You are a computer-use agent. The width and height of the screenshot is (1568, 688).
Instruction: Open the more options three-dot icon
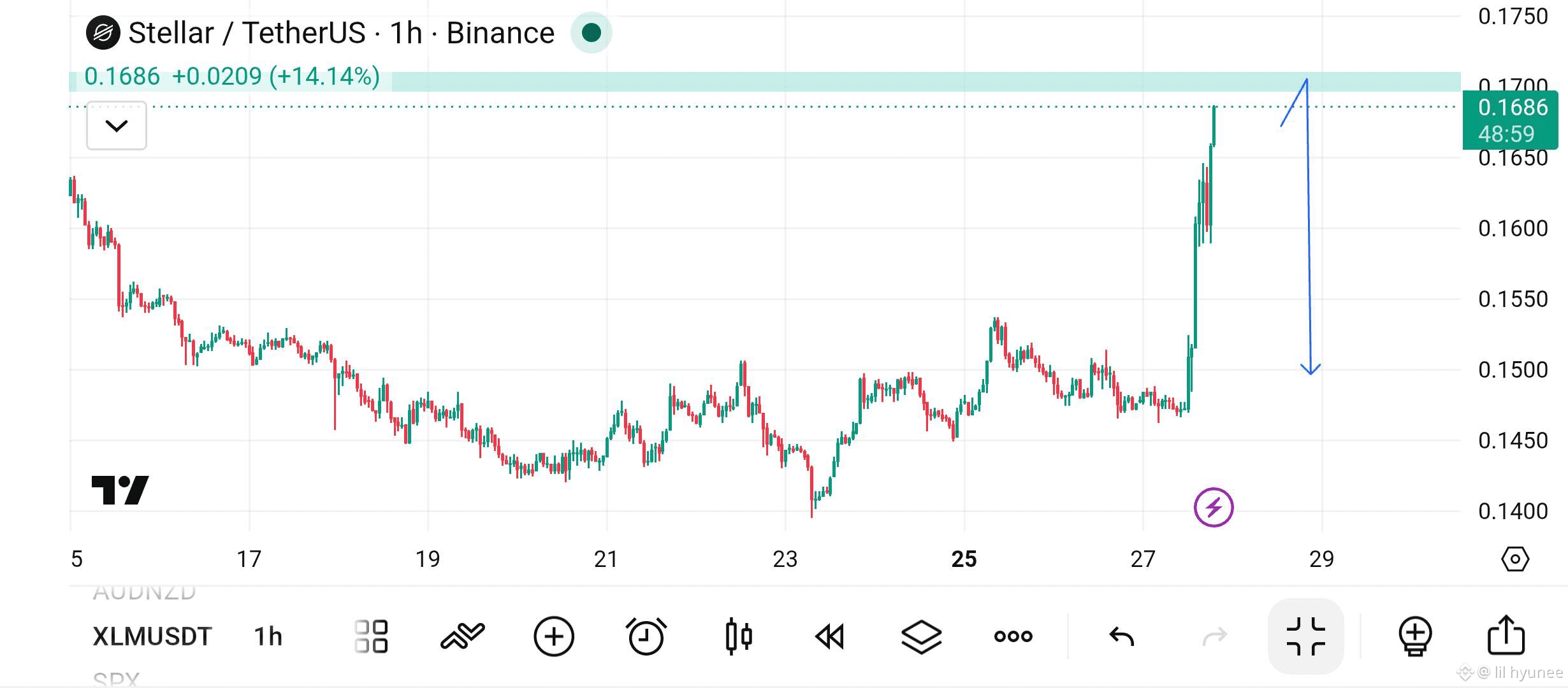coord(1013,636)
